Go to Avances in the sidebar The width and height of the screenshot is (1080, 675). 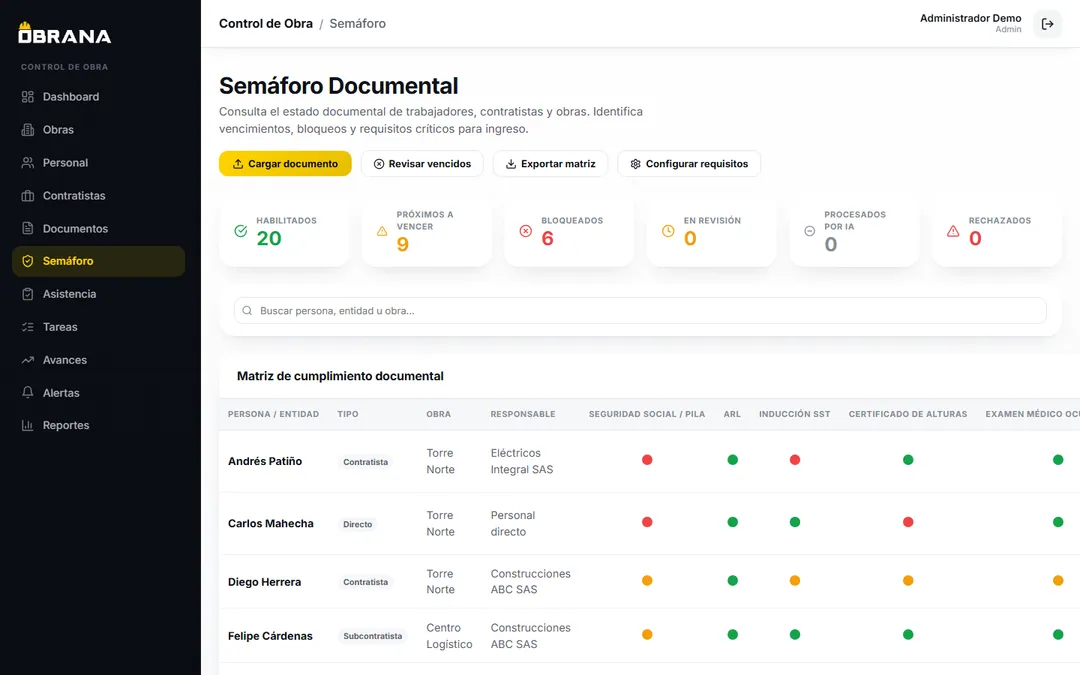tap(98, 360)
